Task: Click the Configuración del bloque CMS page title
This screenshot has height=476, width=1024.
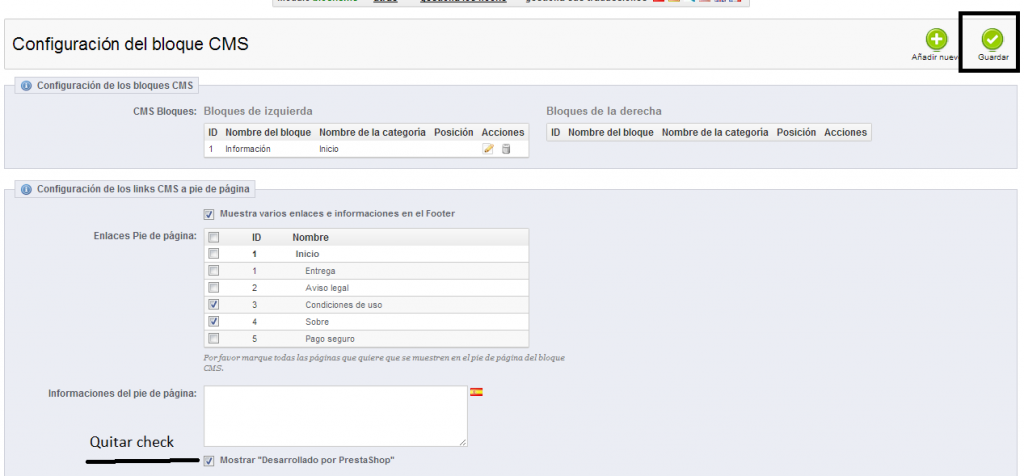Action: (131, 44)
